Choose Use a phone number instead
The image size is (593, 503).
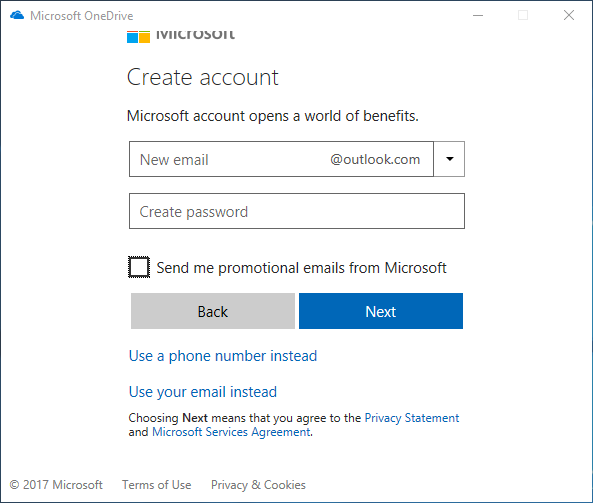(223, 356)
